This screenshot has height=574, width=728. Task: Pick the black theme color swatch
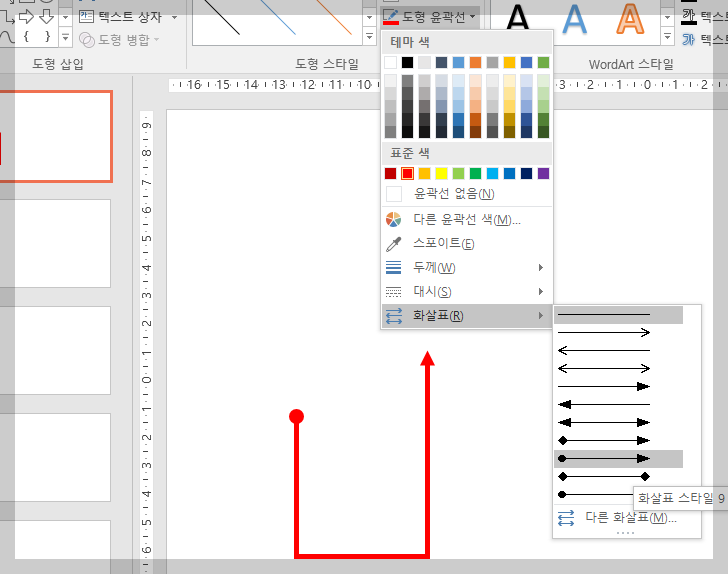tap(408, 62)
